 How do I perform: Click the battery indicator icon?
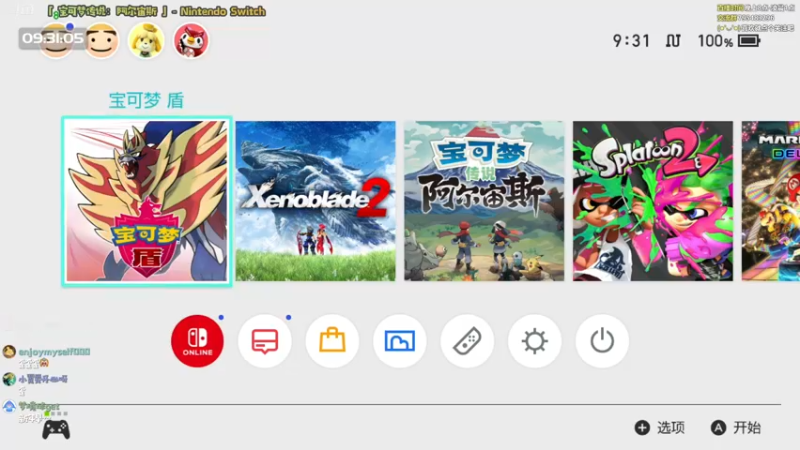coord(749,41)
